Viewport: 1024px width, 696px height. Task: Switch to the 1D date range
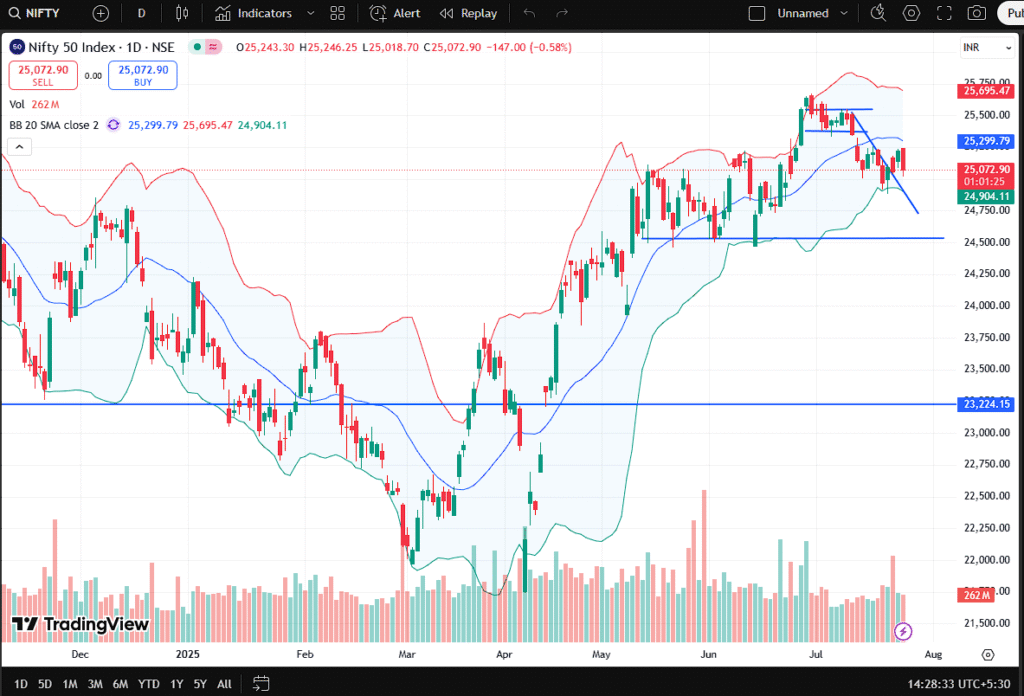21,684
